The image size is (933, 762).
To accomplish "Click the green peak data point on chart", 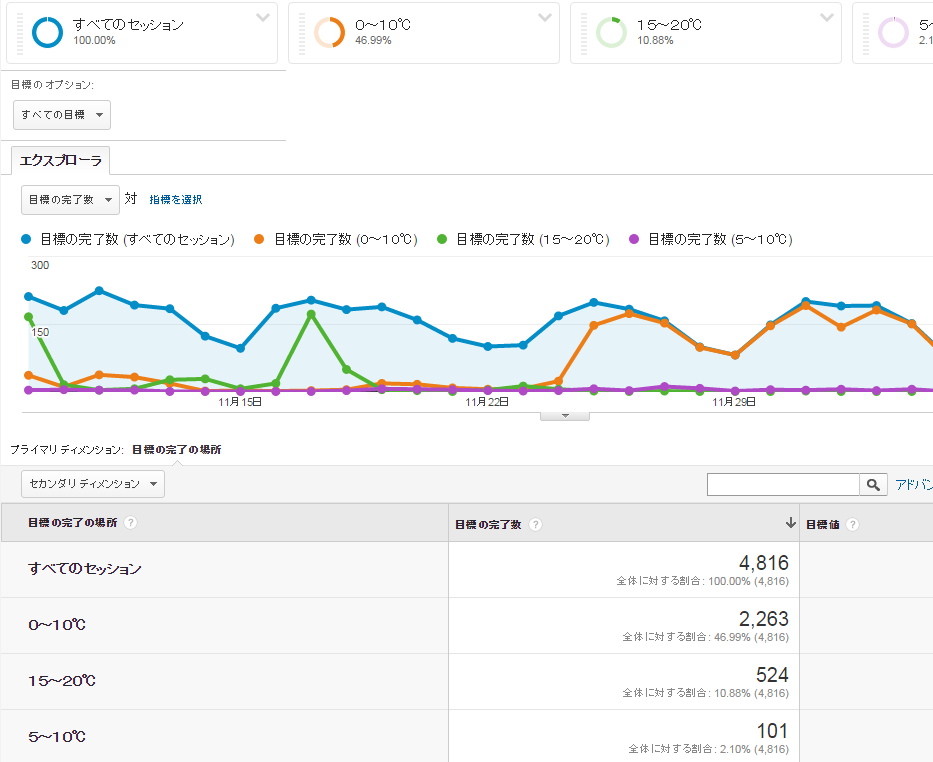I will point(311,314).
